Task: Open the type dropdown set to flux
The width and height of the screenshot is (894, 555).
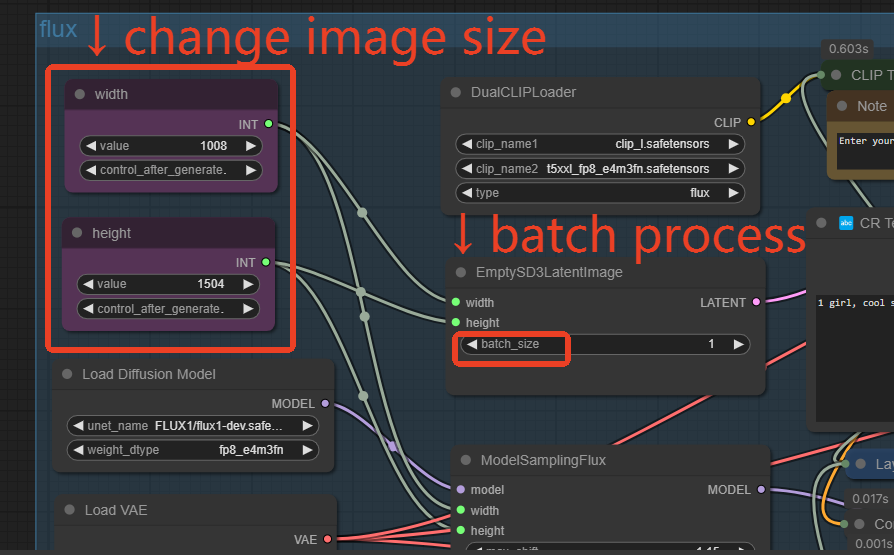Action: [x=600, y=193]
